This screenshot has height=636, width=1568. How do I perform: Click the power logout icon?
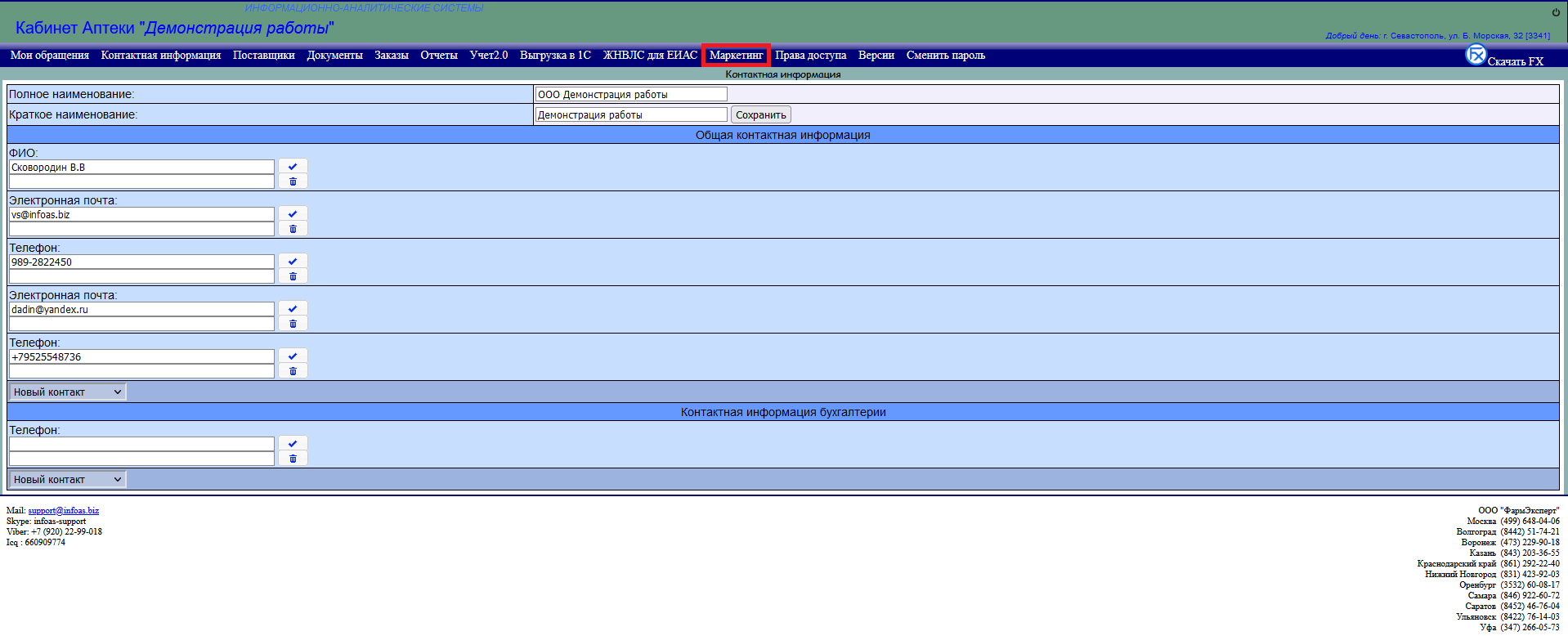tap(1556, 12)
